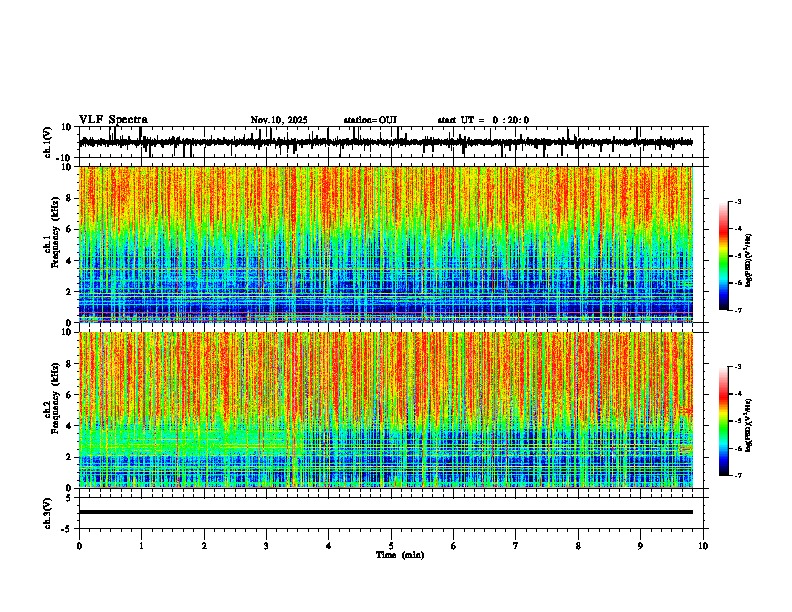Screen dimensions: 792x612
Task: Click the "-7" tick on ch.1 colorbar
Action: coord(738,310)
